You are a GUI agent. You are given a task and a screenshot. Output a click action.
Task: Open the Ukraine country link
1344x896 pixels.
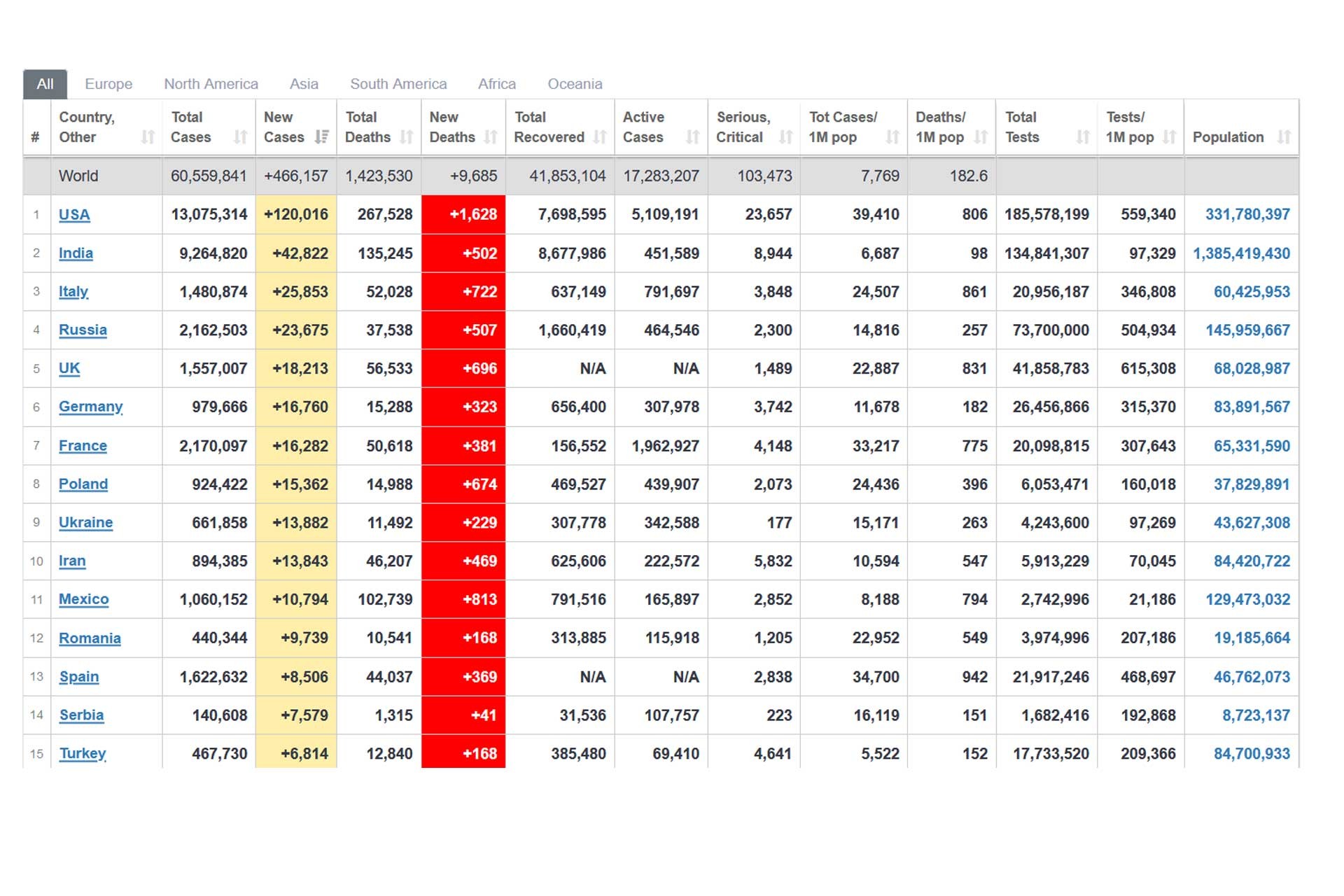85,523
